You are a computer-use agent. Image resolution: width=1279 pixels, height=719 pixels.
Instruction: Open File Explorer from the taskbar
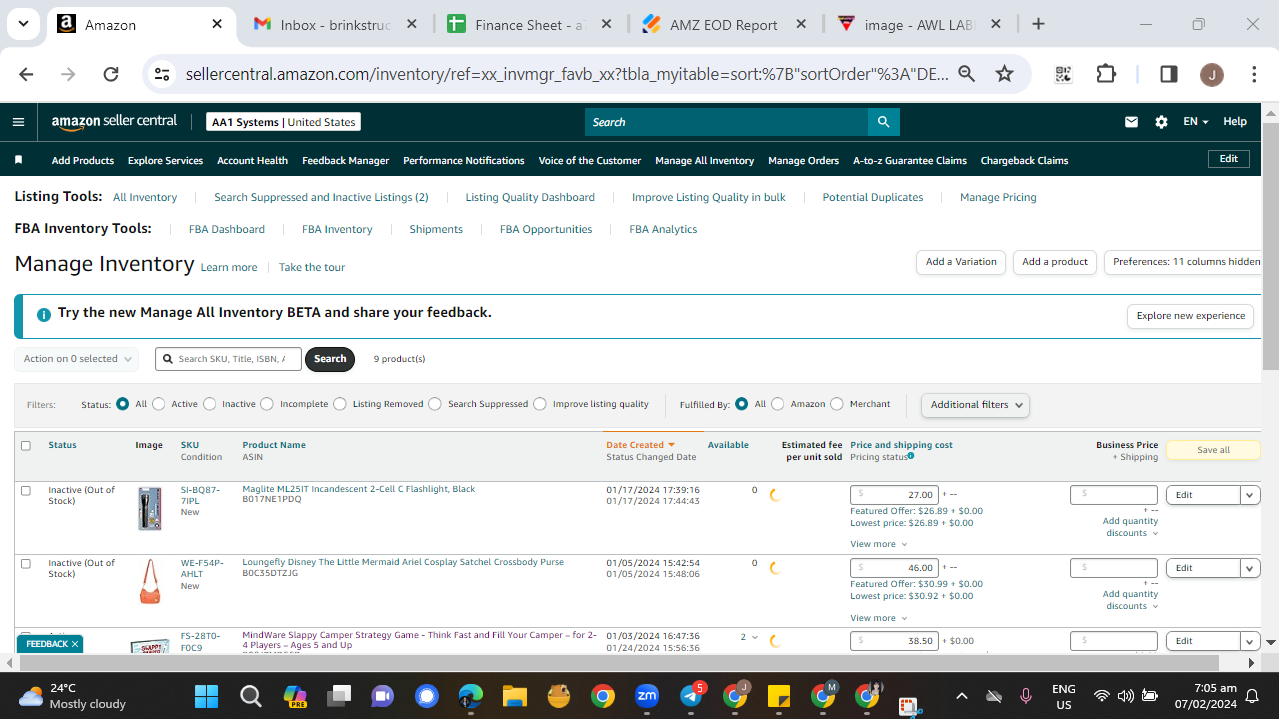point(514,696)
